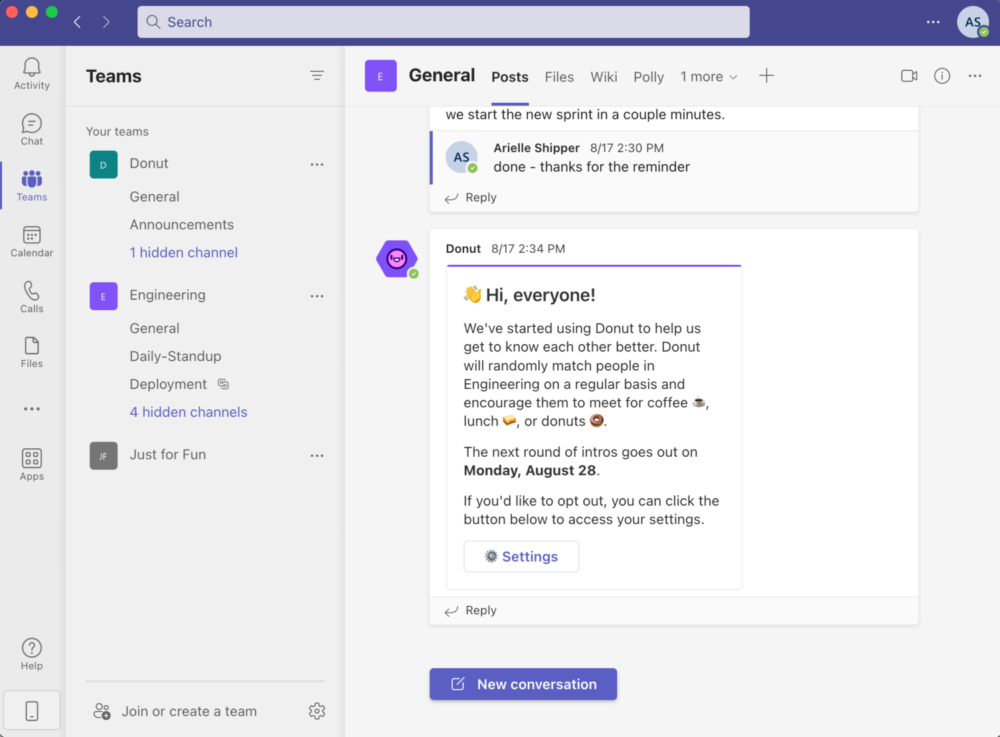Viewport: 1000px width, 737px height.
Task: Reply to Arielle Shipper's thread
Action: click(x=471, y=198)
